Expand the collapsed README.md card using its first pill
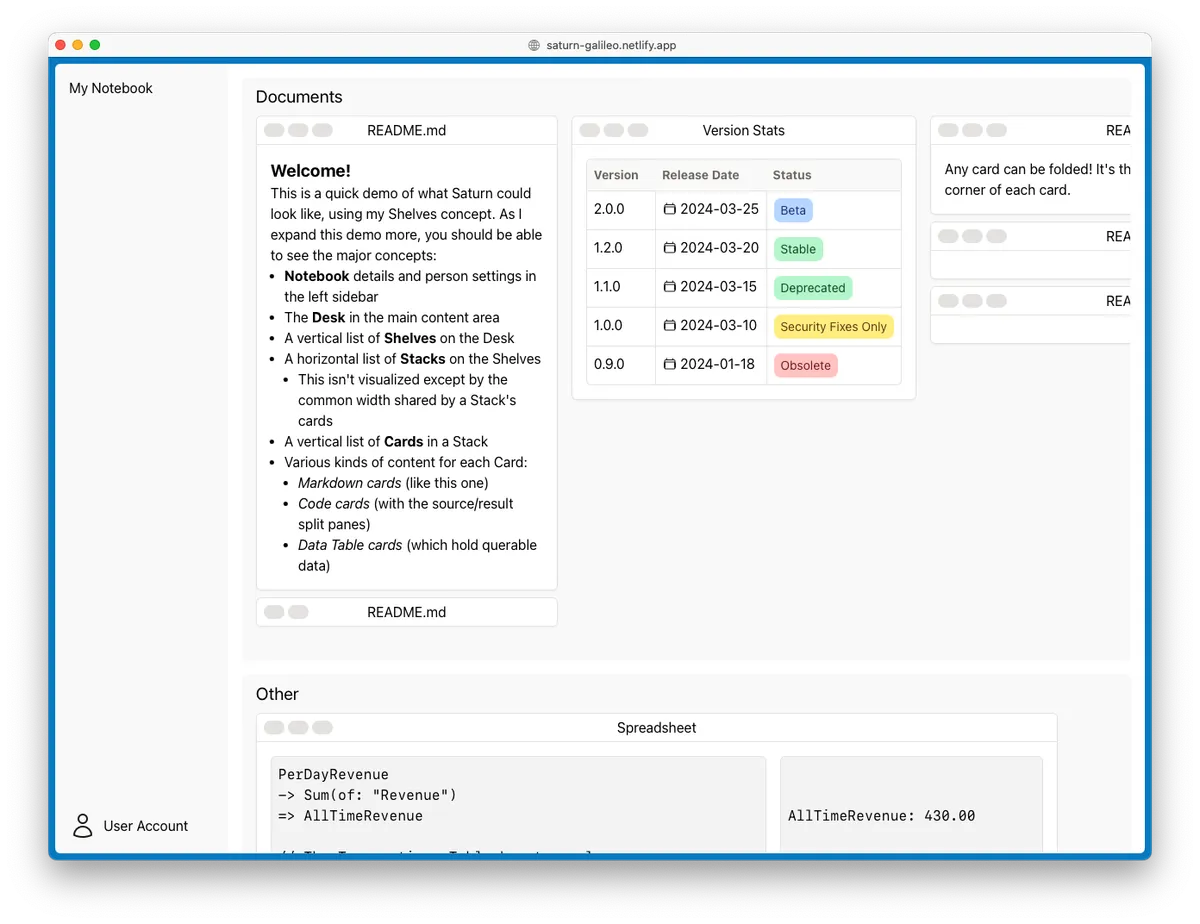 [274, 612]
